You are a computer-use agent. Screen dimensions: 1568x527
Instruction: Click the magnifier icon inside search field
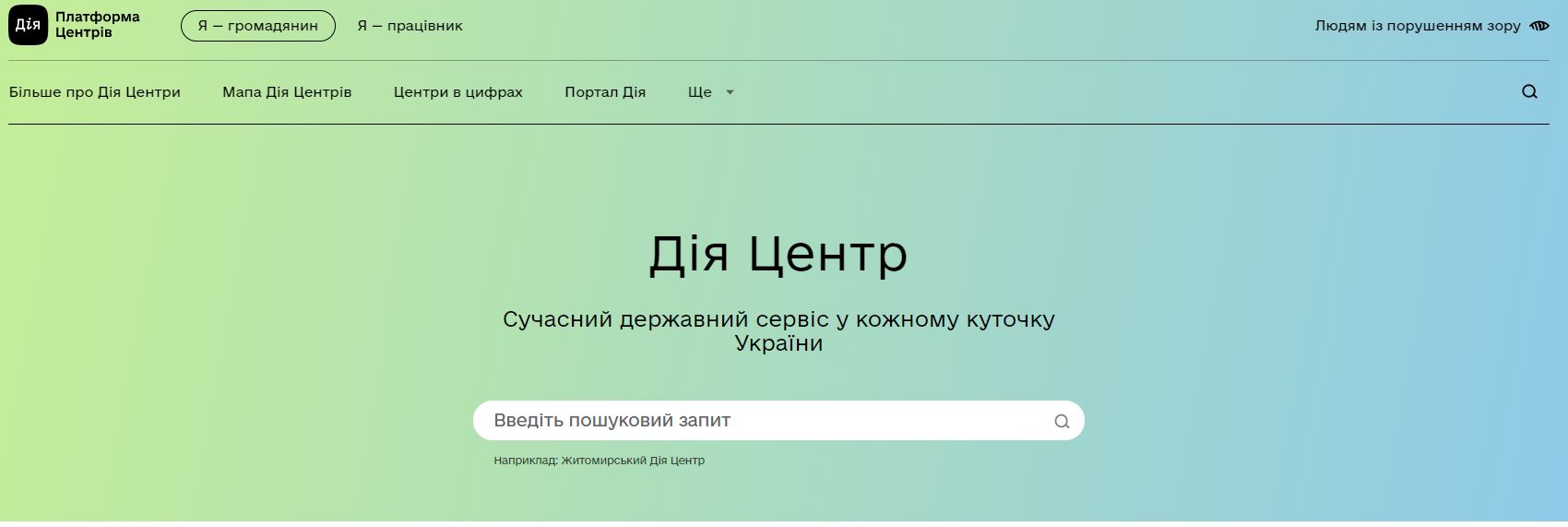[1062, 421]
